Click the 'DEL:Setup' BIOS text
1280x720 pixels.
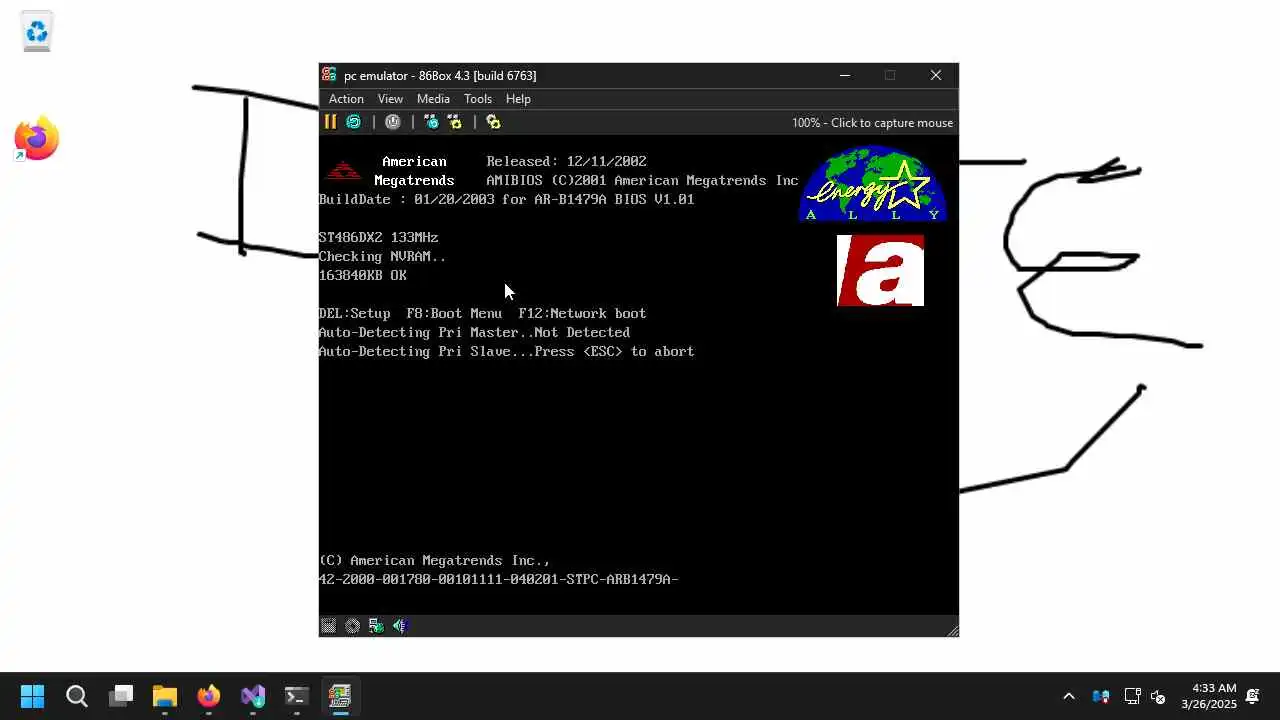355,313
